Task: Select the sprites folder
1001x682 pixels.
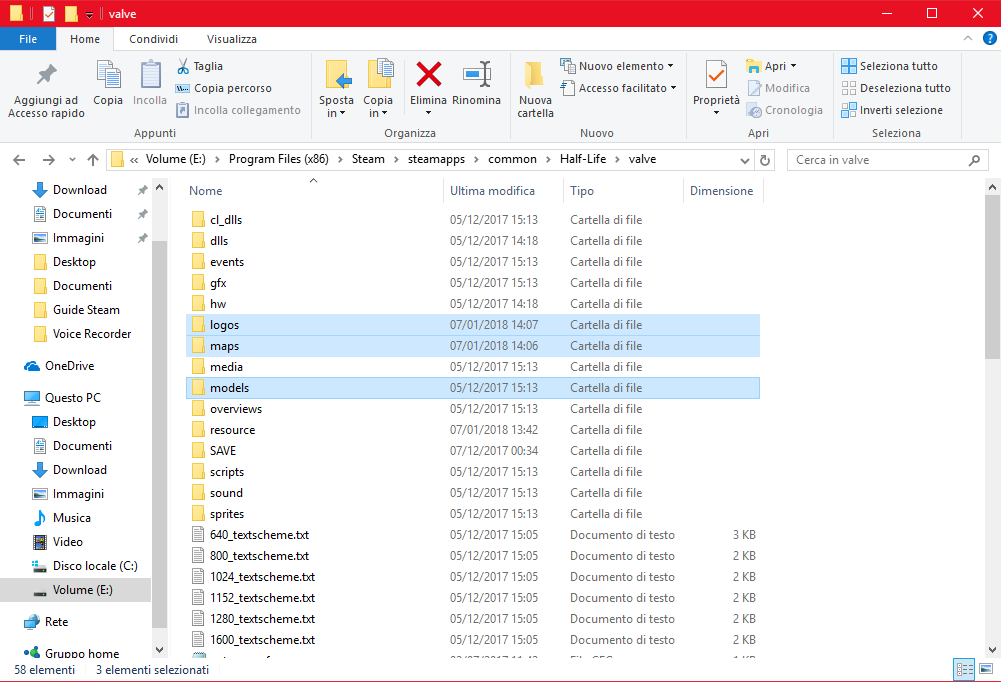Action: point(472,514)
